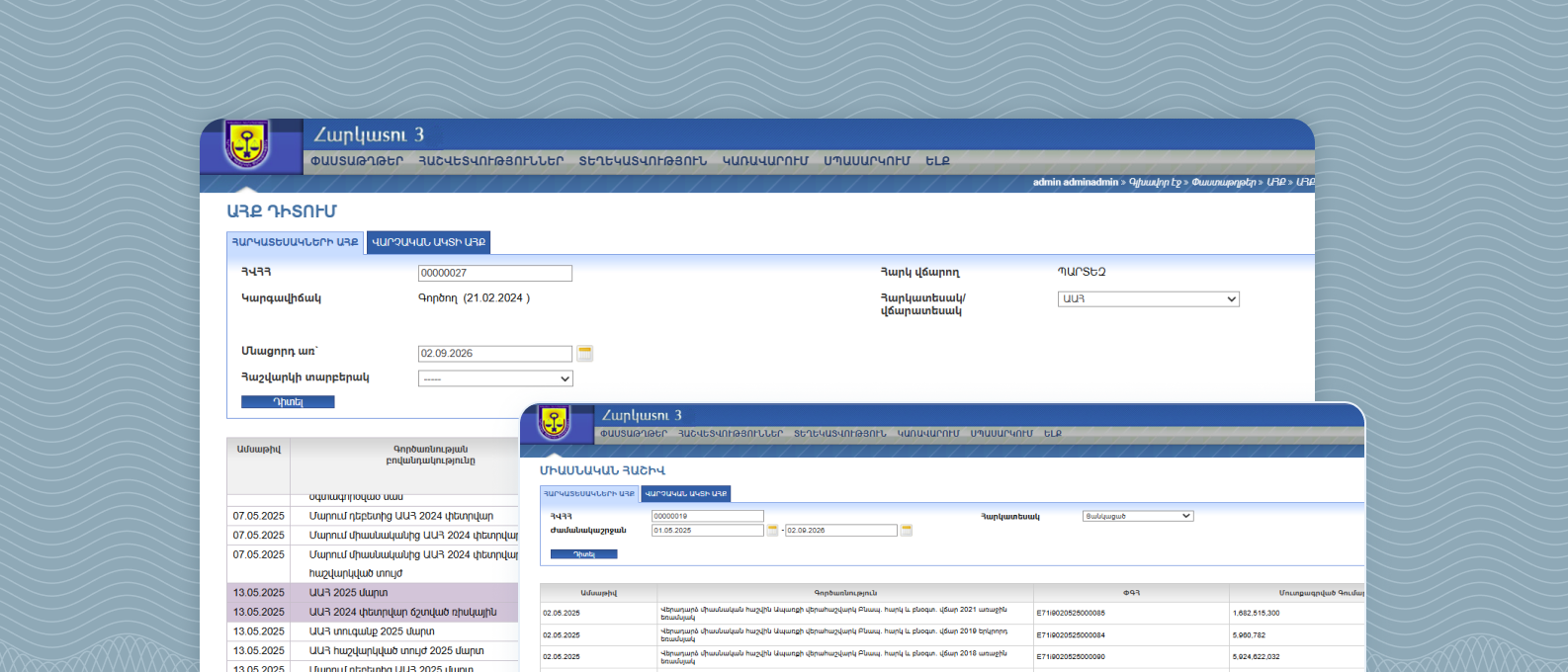
Task: Switch to ՎԱՐՉԱԿԱՆ ԱԿՏԻ ԱՀՔ tab in ՄԻԱՍՆԱԿԱՆ ՀԱՇԻՎ
Action: (686, 494)
